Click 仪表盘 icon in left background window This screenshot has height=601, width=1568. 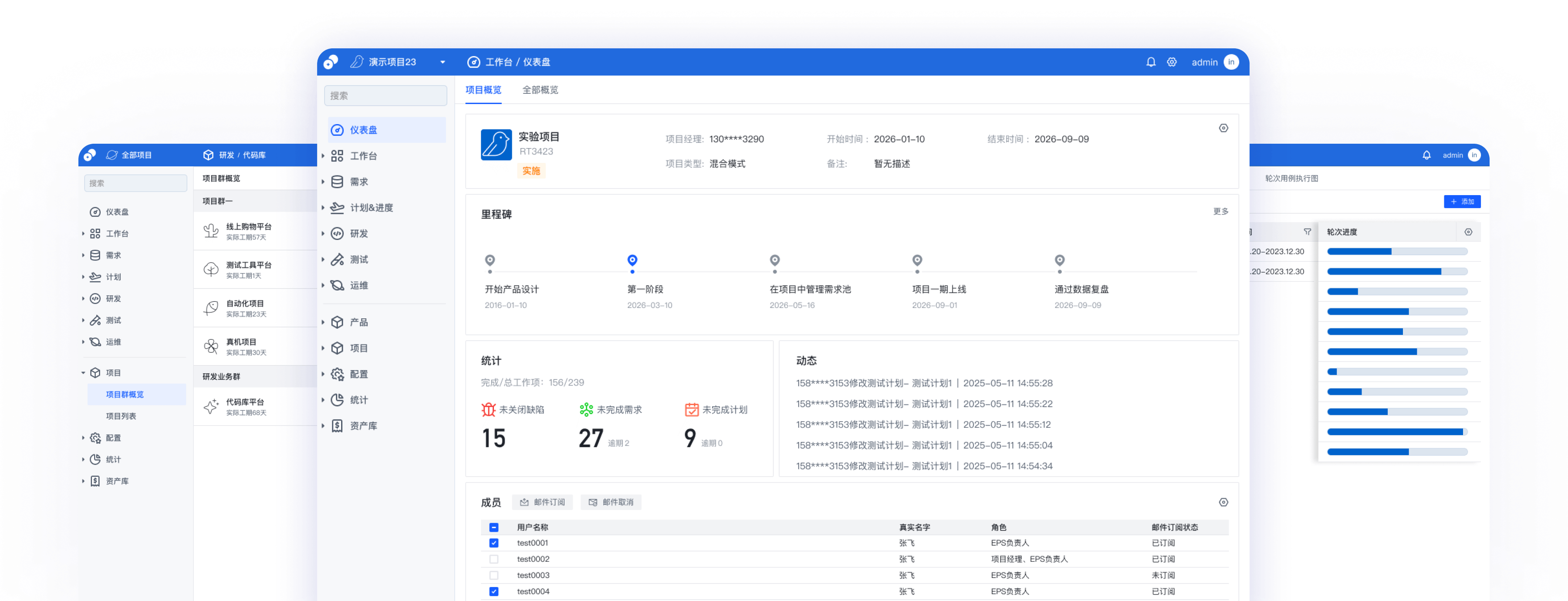[x=95, y=212]
